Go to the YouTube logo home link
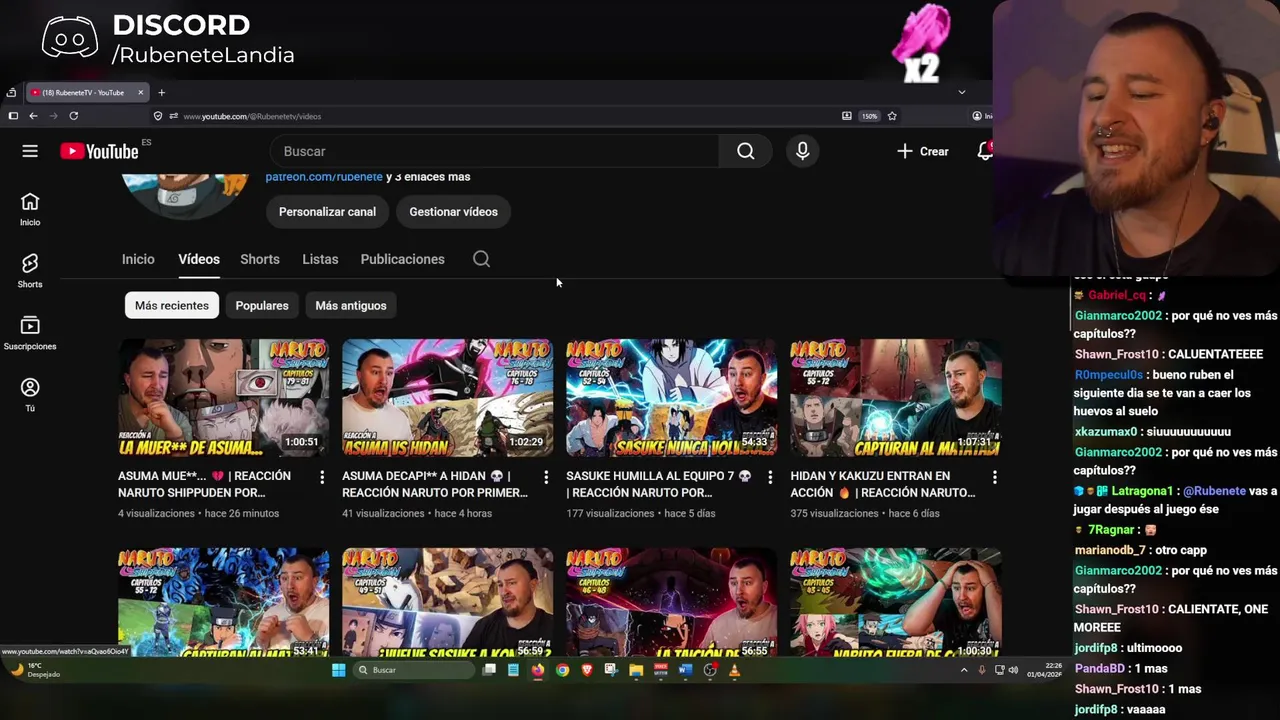 click(x=99, y=151)
